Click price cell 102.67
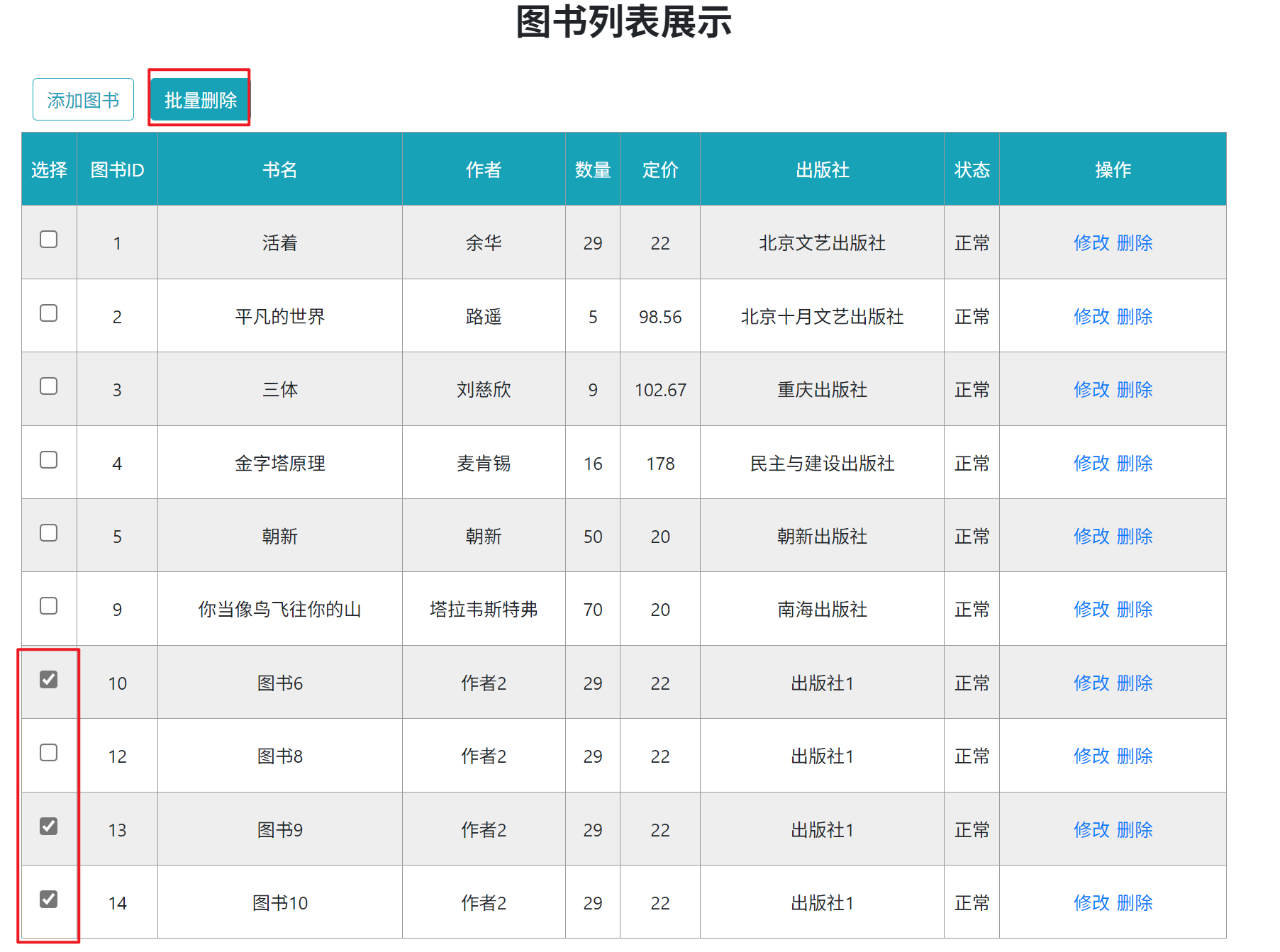1280x952 pixels. tap(660, 389)
